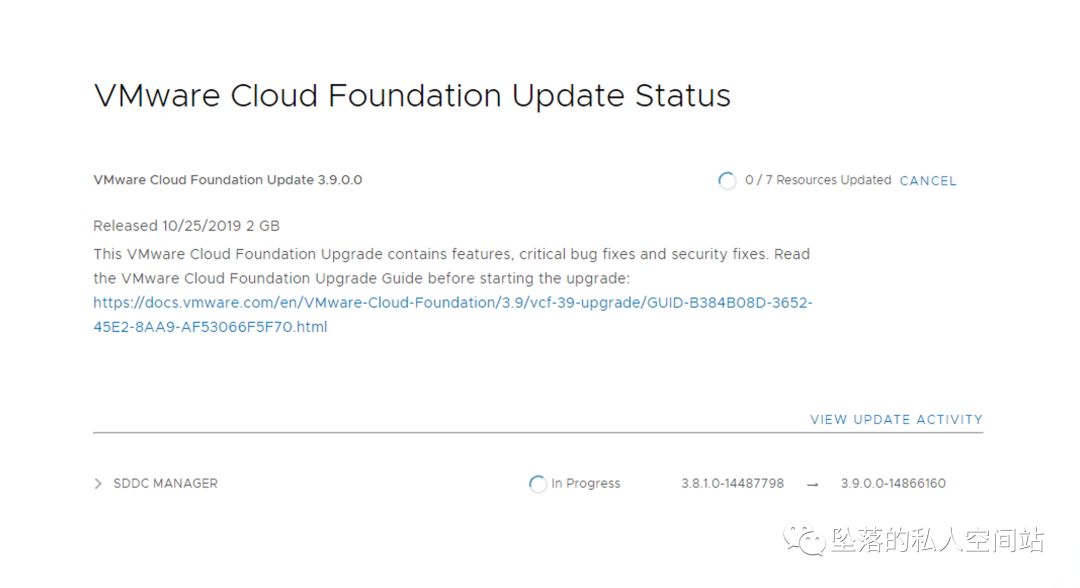Open the VIEW UPDATE ACTIVITY link
1080x588 pixels.
tap(896, 420)
